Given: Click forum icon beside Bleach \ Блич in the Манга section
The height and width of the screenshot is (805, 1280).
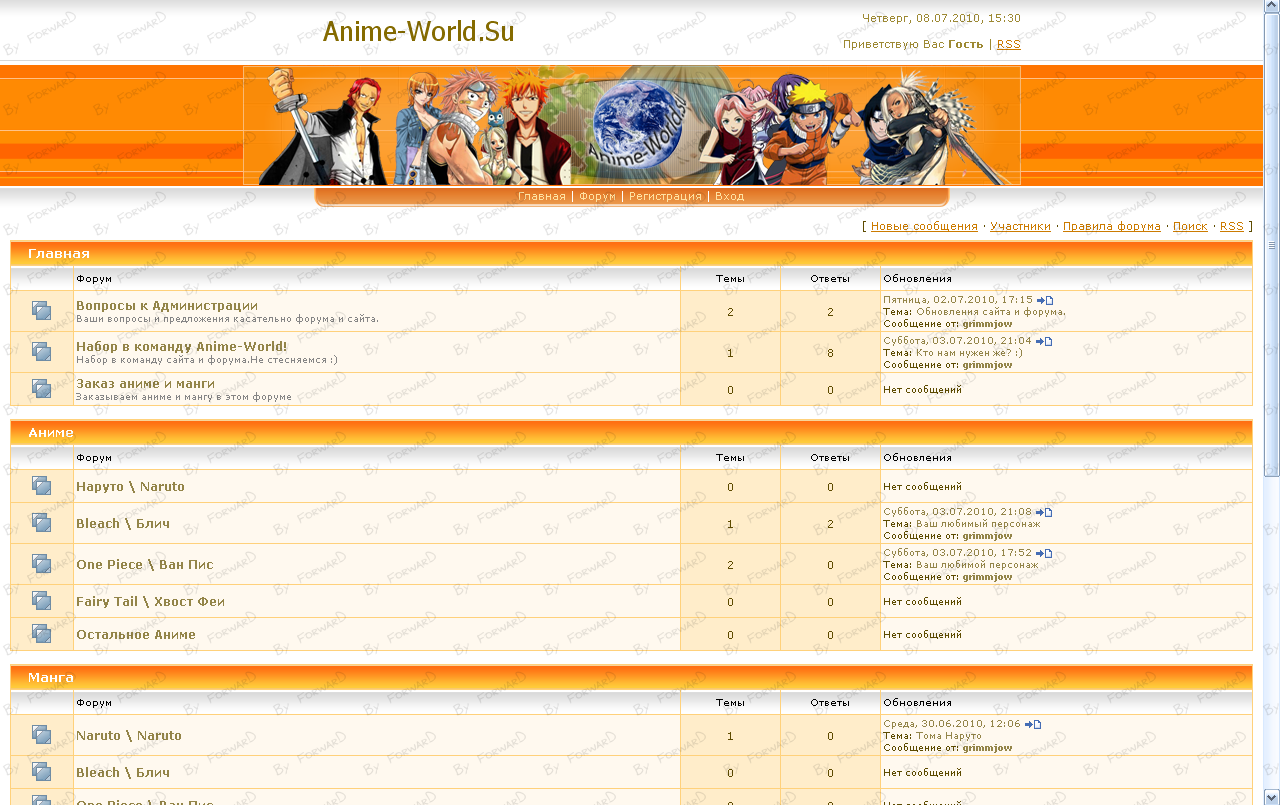Looking at the screenshot, I should (x=41, y=772).
